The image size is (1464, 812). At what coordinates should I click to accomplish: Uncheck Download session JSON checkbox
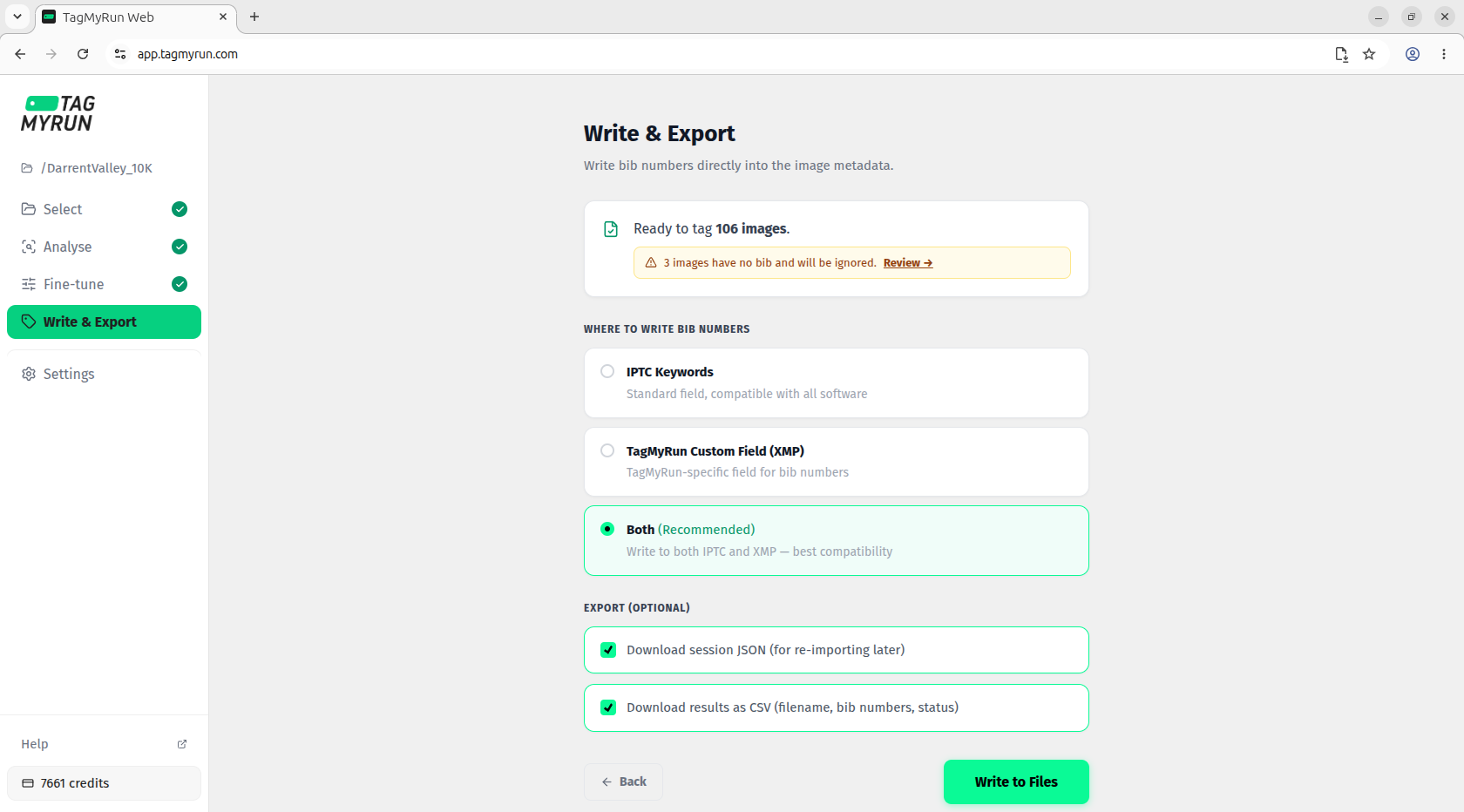[608, 650]
